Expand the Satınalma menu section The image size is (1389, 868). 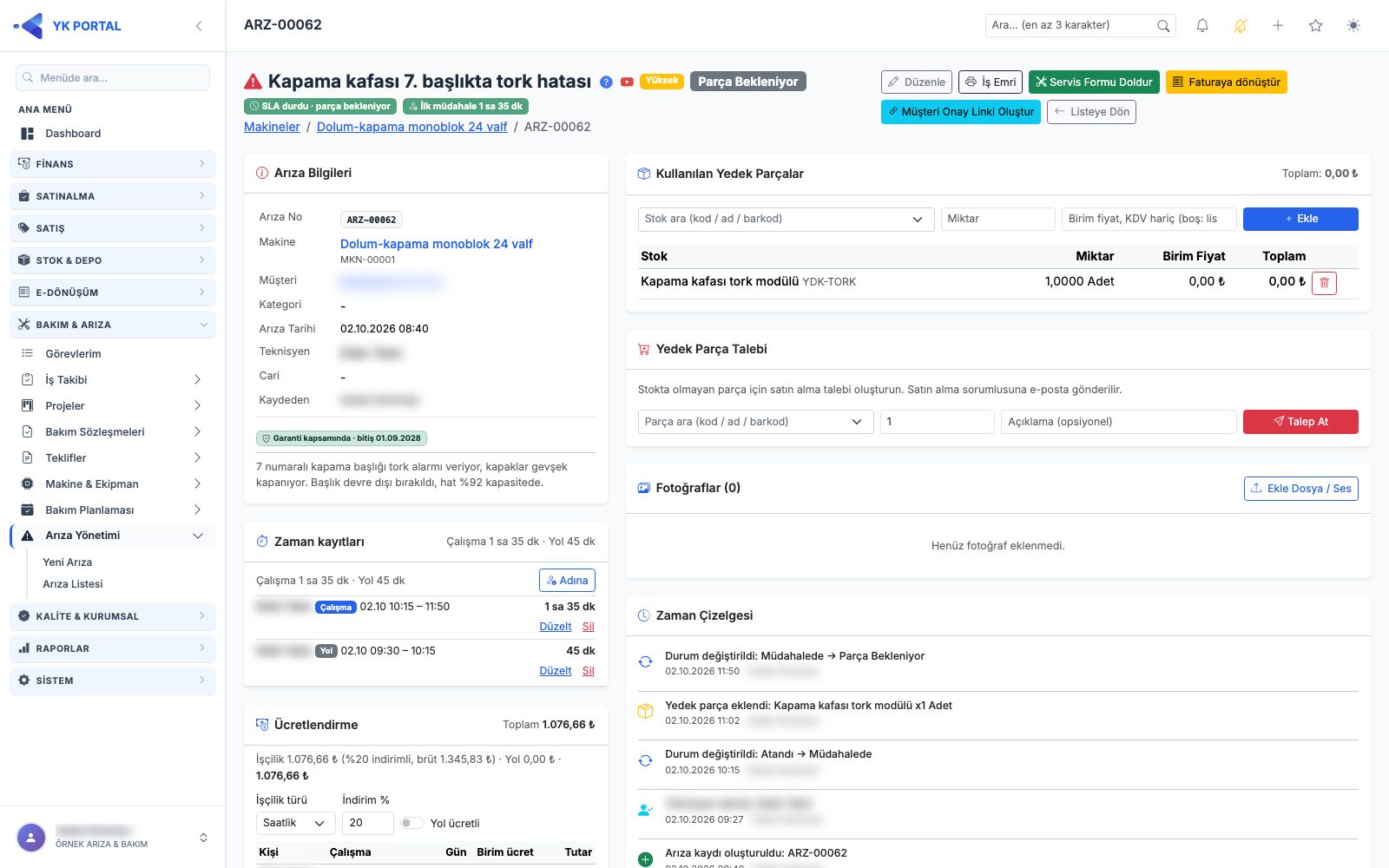point(113,196)
